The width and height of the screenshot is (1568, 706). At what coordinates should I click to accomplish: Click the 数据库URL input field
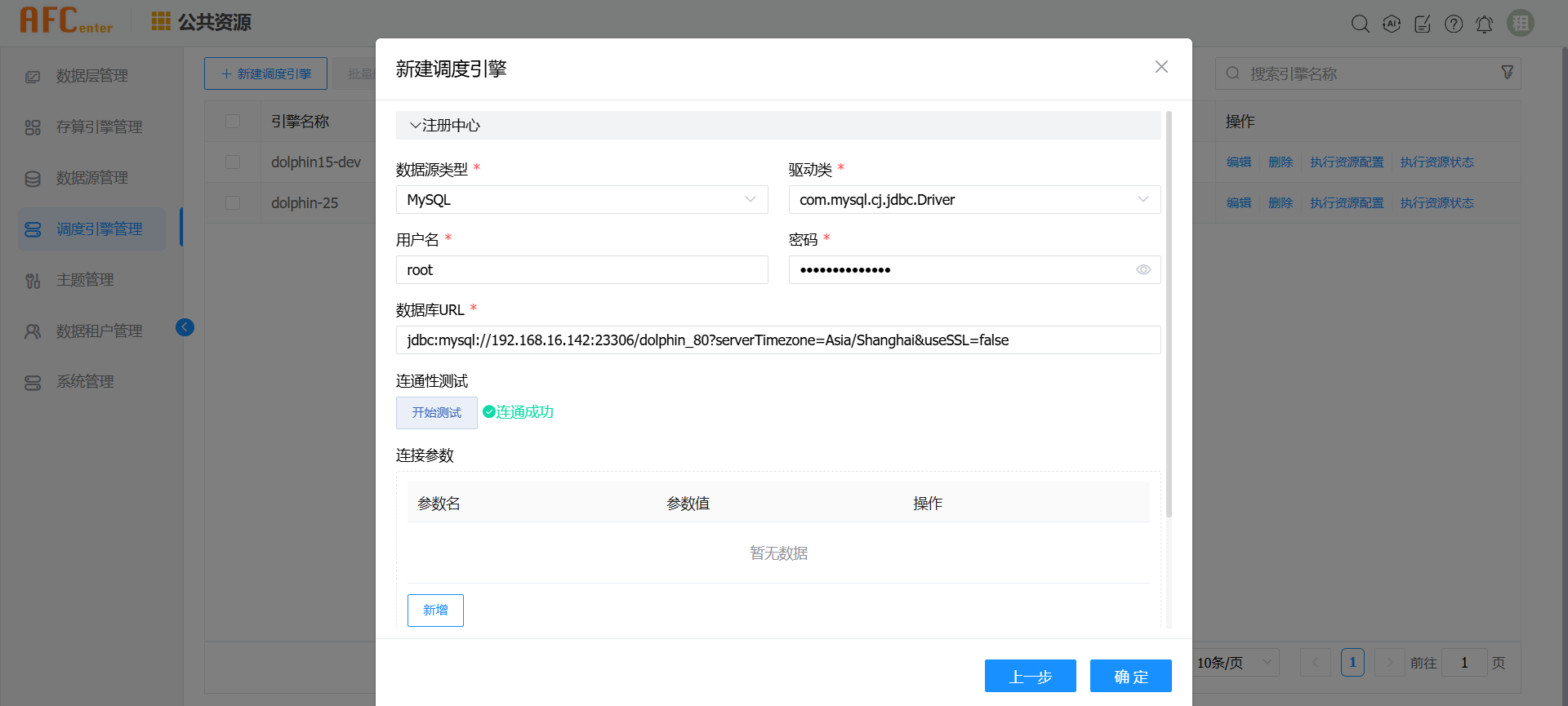pos(777,340)
